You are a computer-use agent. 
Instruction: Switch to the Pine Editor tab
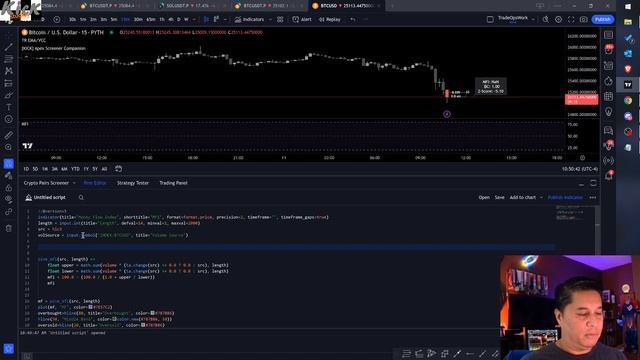[x=95, y=183]
